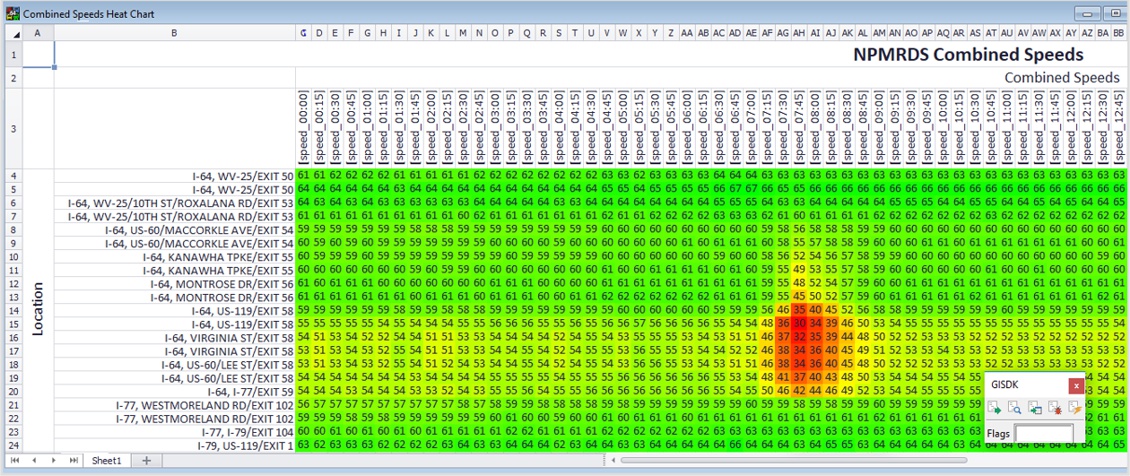Select row 3 header
Image resolution: width=1130 pixels, height=476 pixels.
tap(15, 129)
